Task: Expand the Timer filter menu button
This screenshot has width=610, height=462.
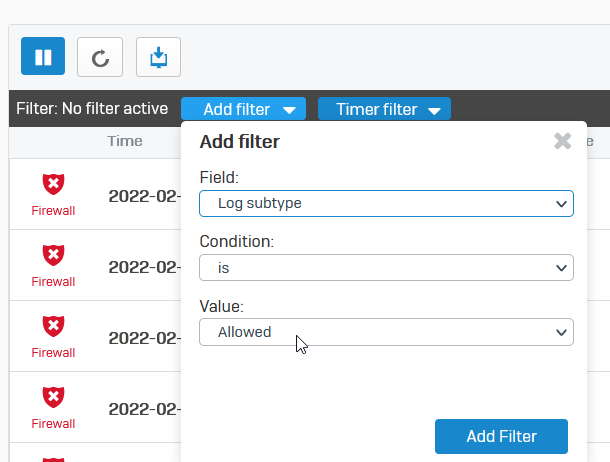Action: pos(384,109)
